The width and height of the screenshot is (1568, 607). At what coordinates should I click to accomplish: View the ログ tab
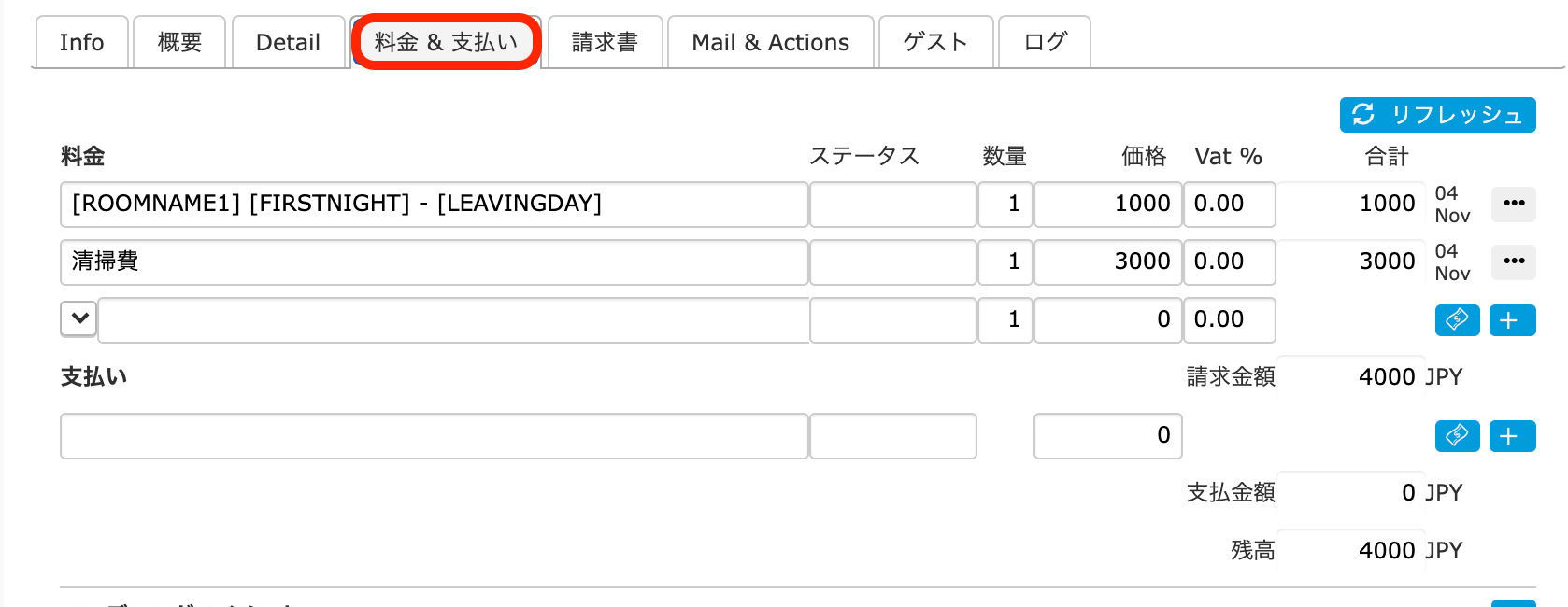coord(1044,43)
